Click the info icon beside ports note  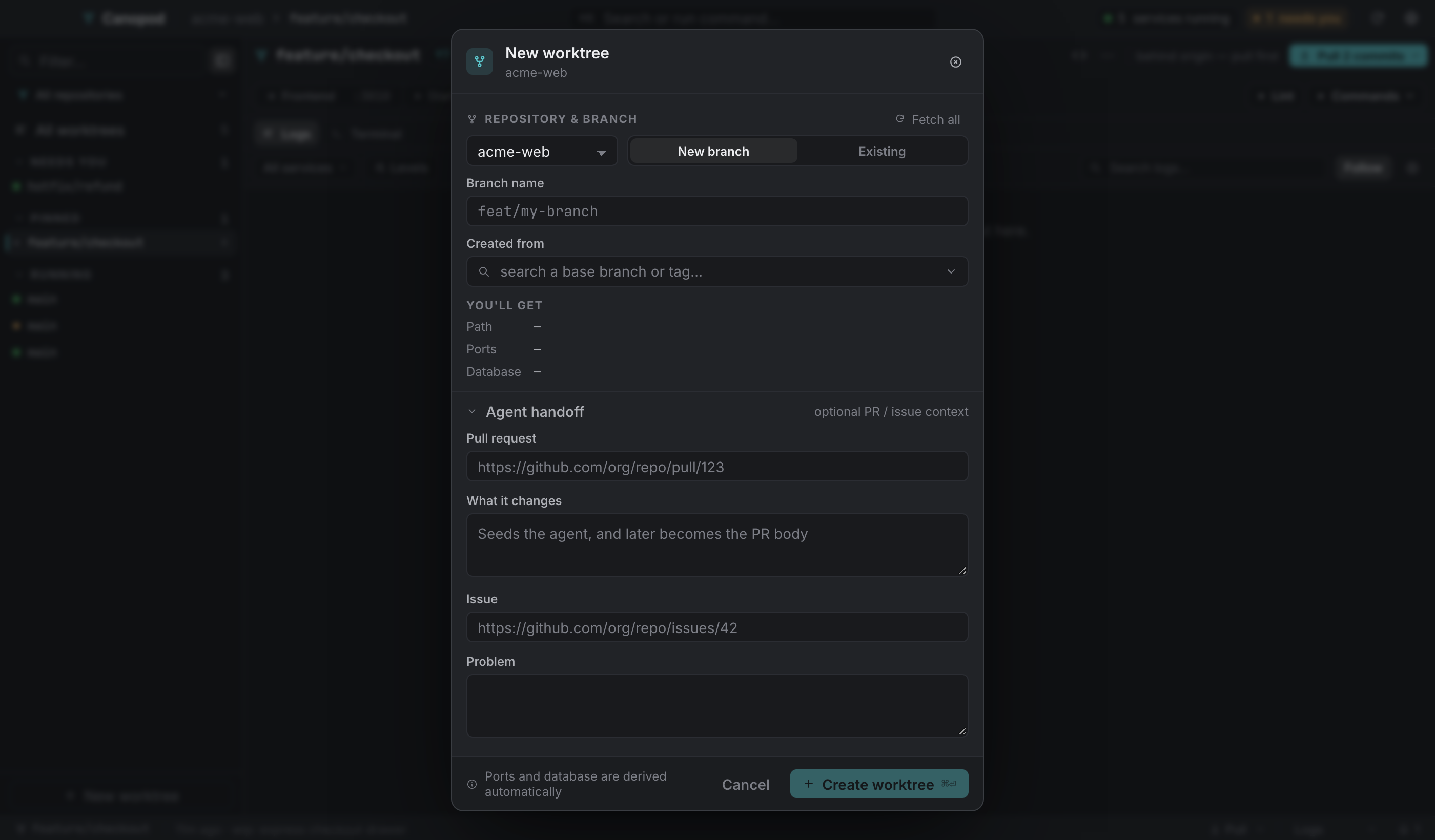(x=471, y=784)
